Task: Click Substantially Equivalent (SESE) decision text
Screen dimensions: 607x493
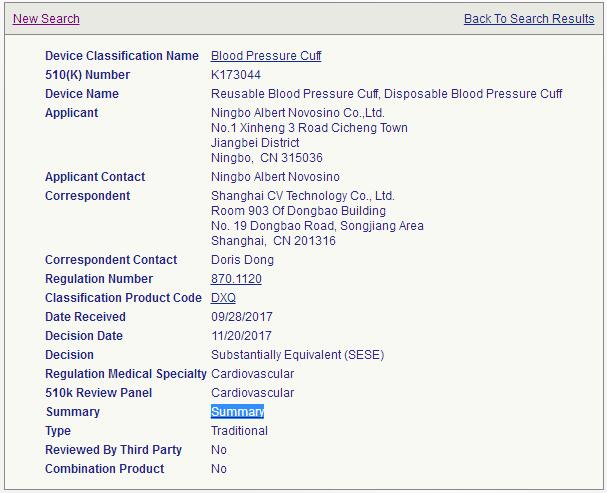Action: [x=297, y=355]
